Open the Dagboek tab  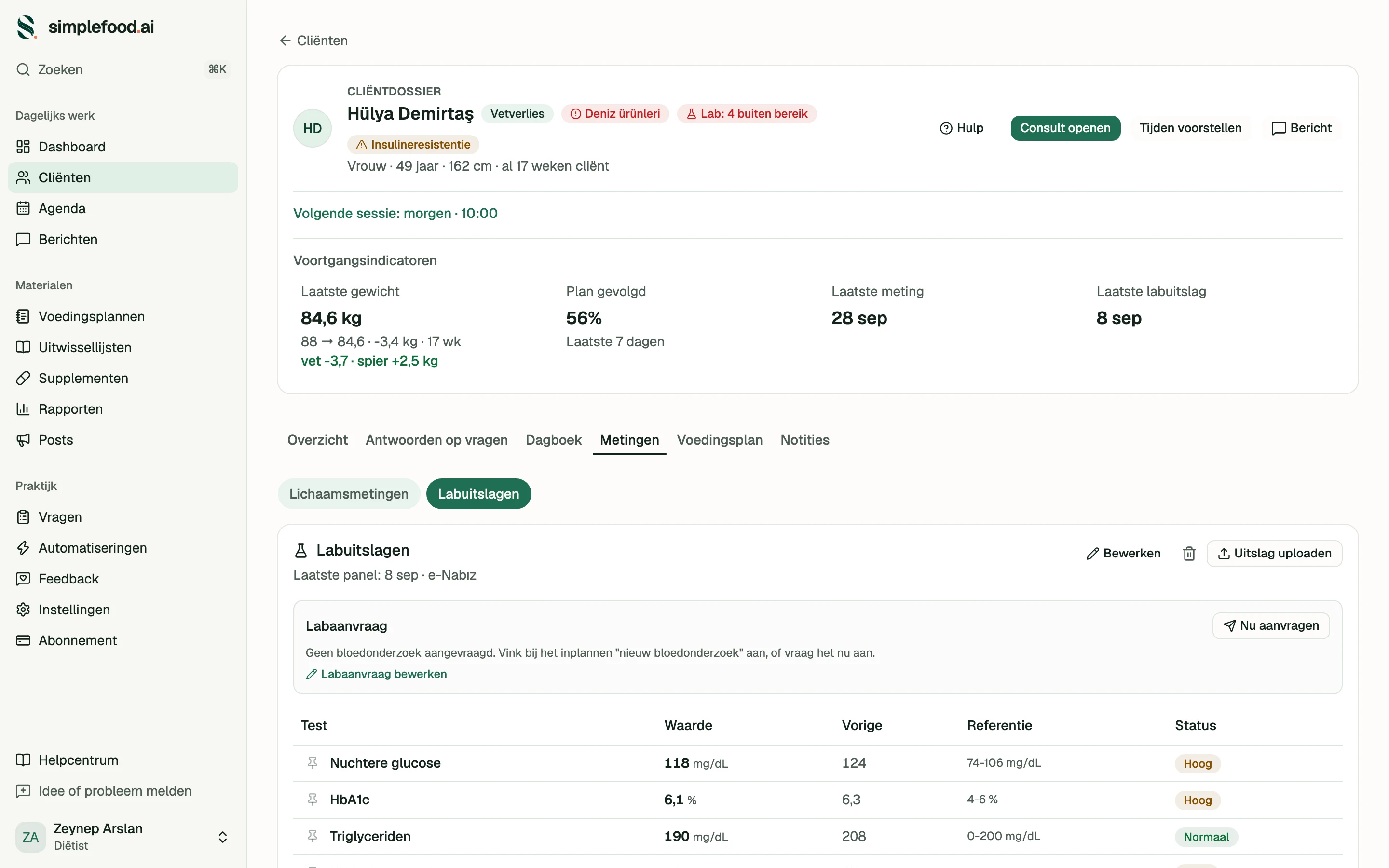click(x=553, y=440)
